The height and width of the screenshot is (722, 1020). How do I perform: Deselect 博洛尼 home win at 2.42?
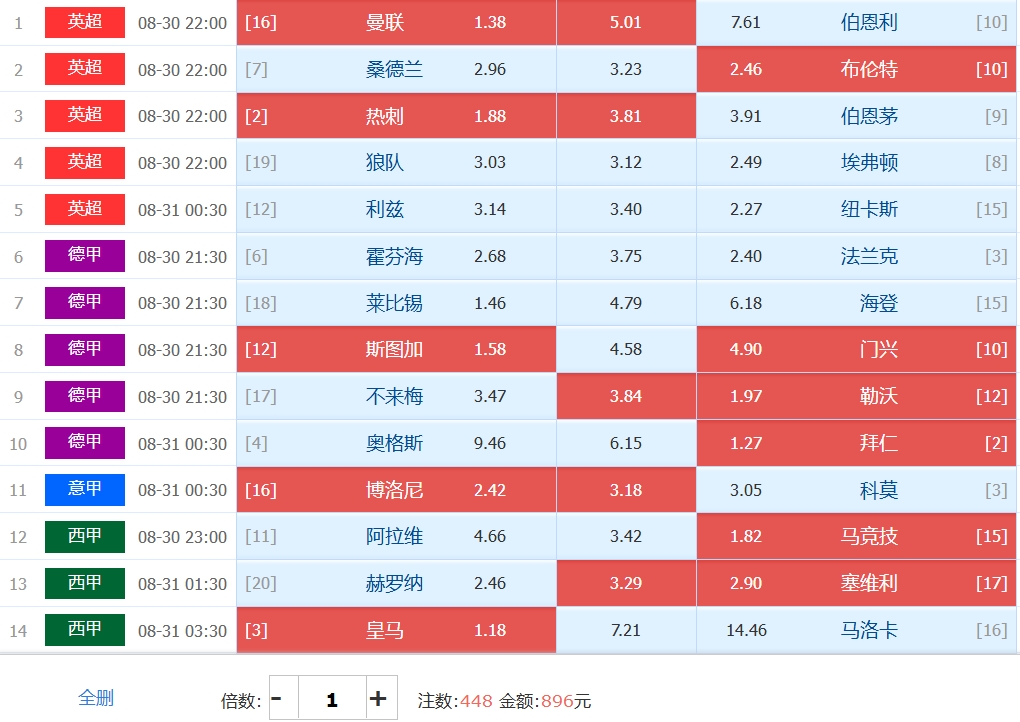click(x=396, y=490)
